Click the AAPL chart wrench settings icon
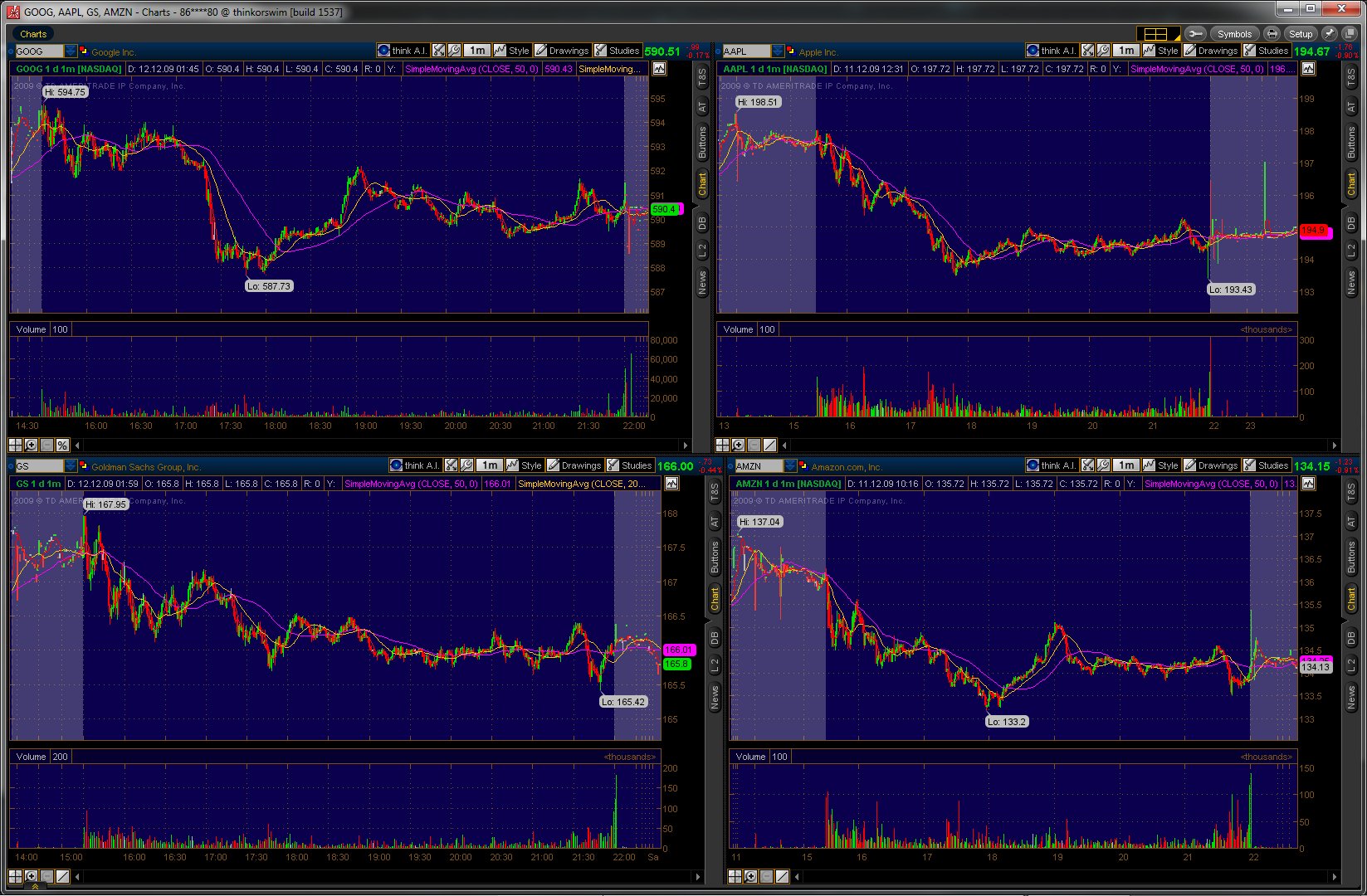This screenshot has height=896, width=1367. tap(1102, 51)
